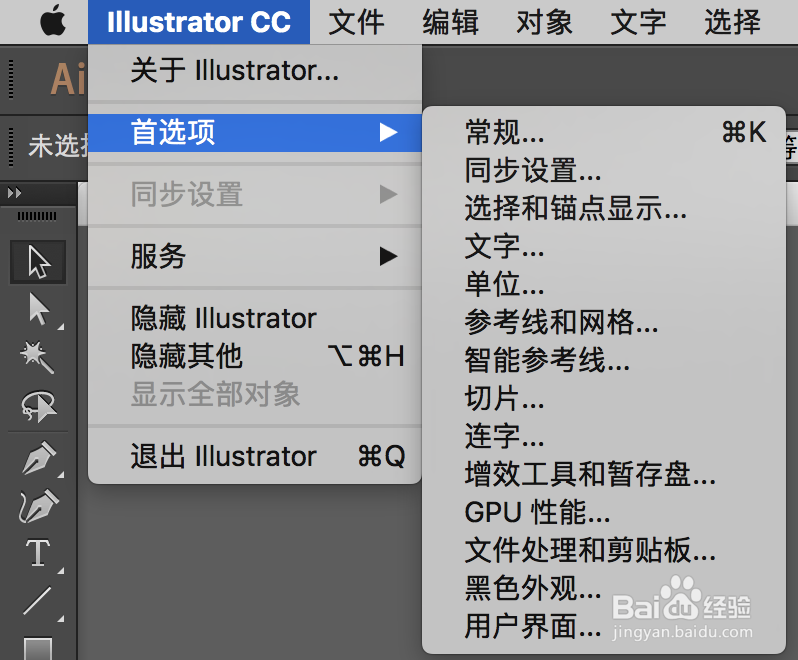Click the Ai application logo
Image resolution: width=798 pixels, height=660 pixels.
tap(68, 79)
